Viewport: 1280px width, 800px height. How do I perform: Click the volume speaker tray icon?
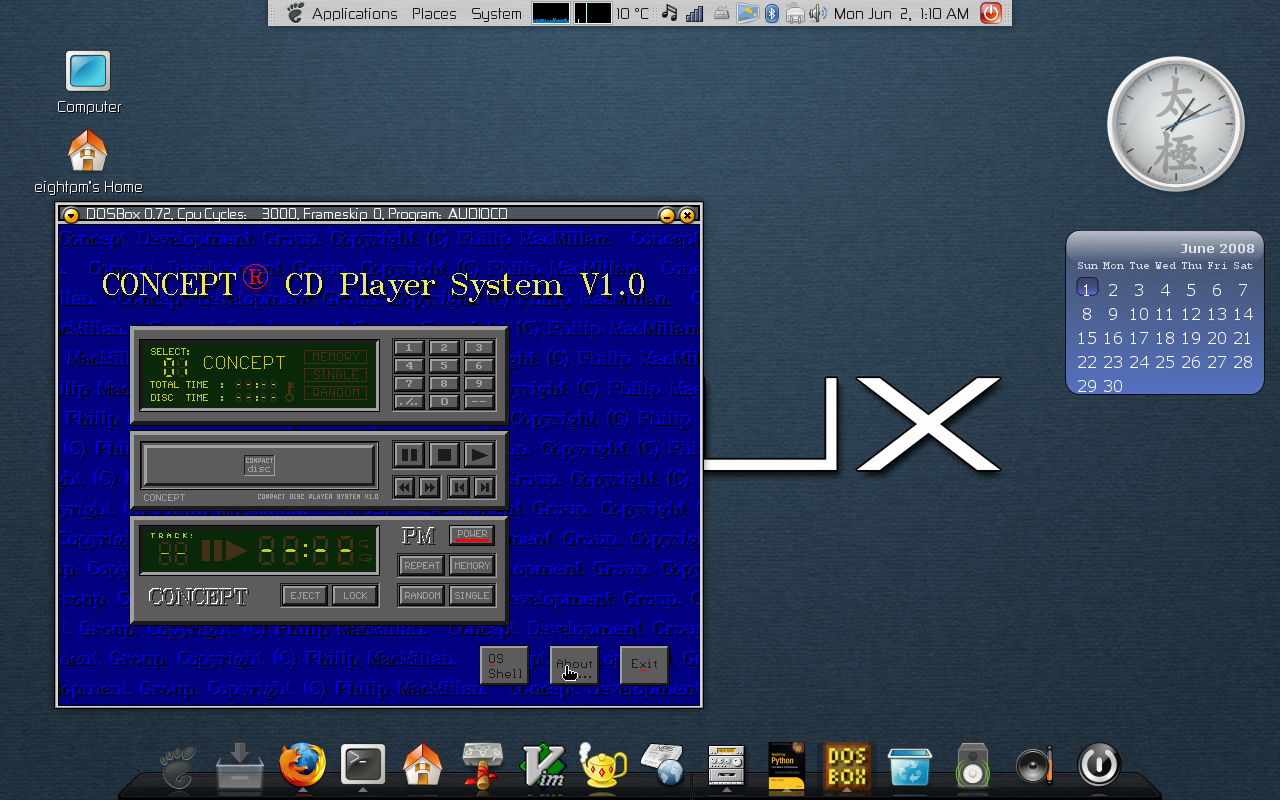[818, 13]
